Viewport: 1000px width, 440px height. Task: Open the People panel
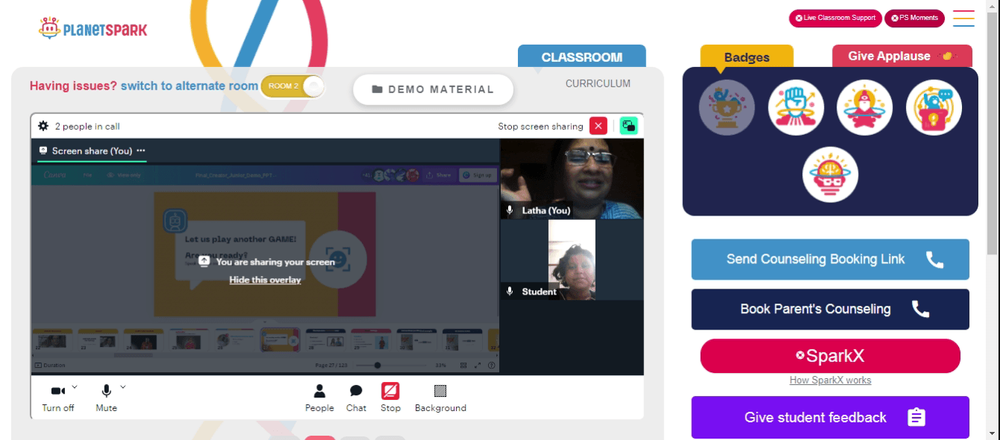pos(320,398)
